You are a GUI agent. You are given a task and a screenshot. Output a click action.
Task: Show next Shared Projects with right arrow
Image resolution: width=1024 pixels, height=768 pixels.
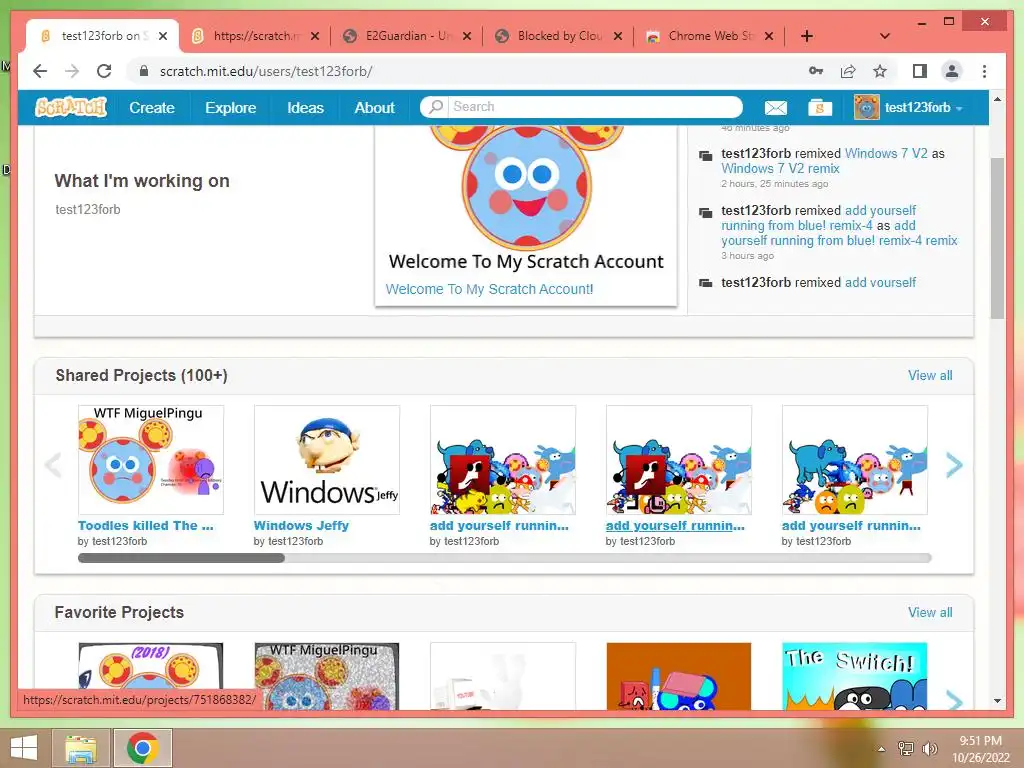tap(954, 465)
